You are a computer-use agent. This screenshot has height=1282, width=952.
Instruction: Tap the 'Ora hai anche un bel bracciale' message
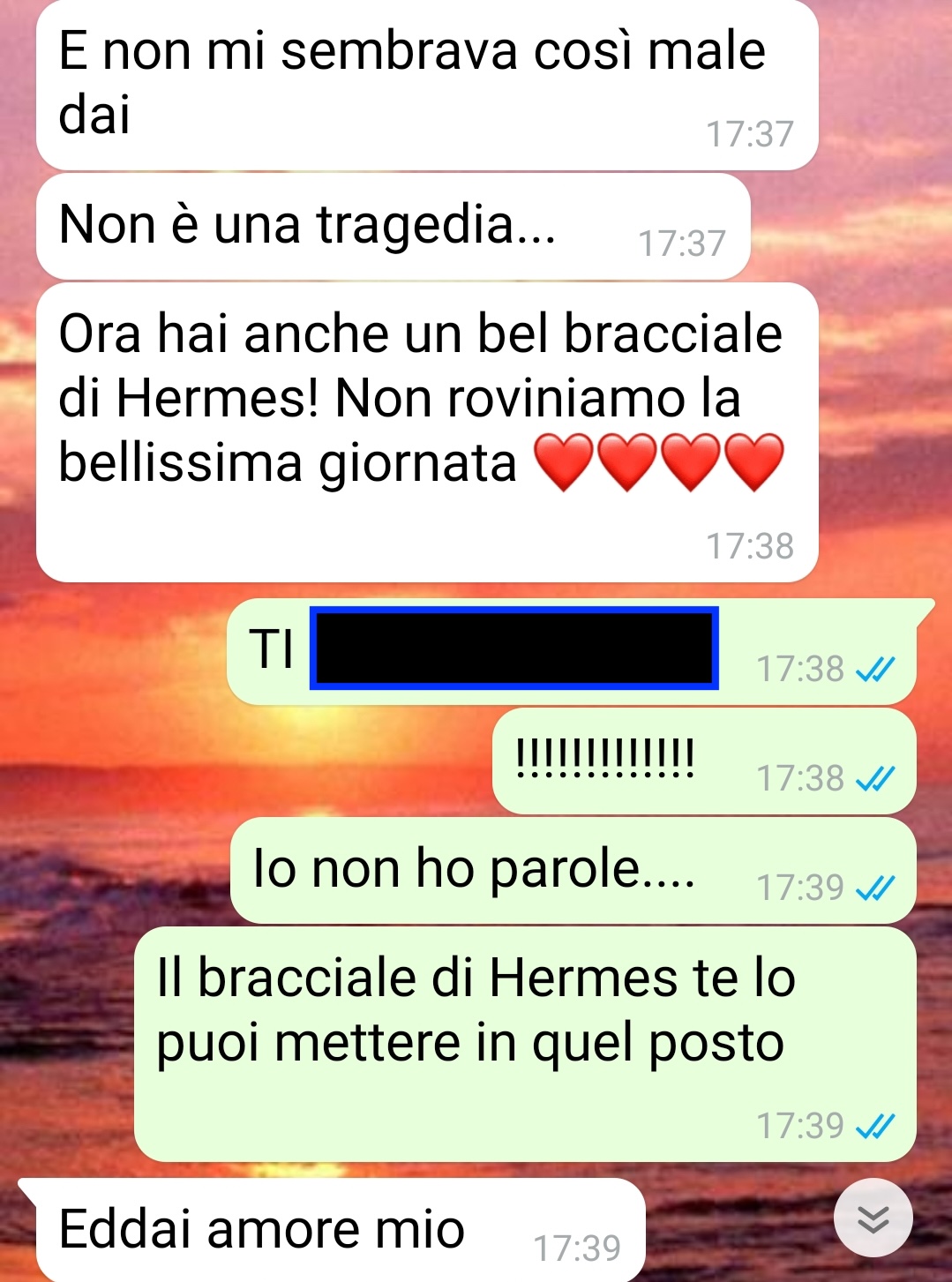click(x=427, y=432)
